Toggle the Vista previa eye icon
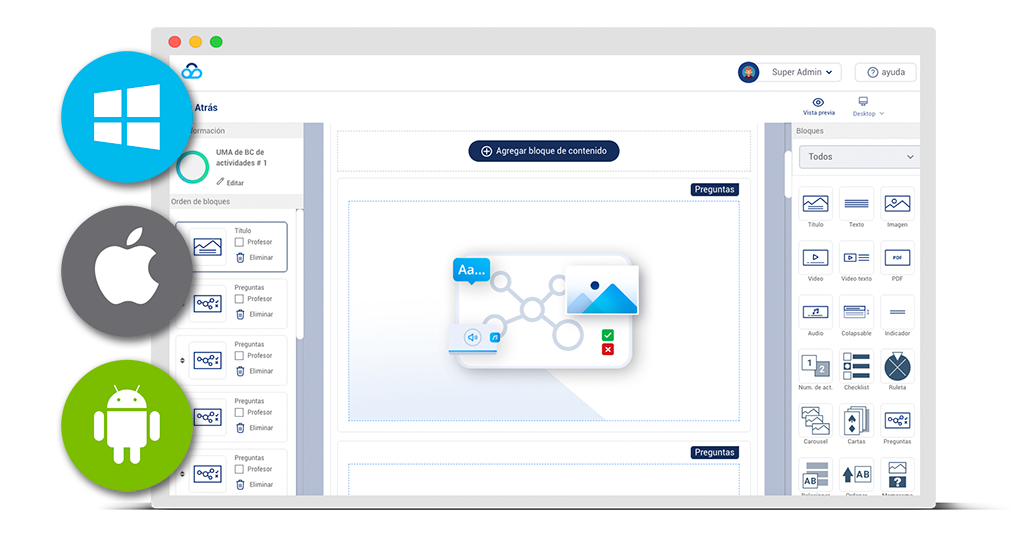The image size is (1024, 537). pos(818,102)
